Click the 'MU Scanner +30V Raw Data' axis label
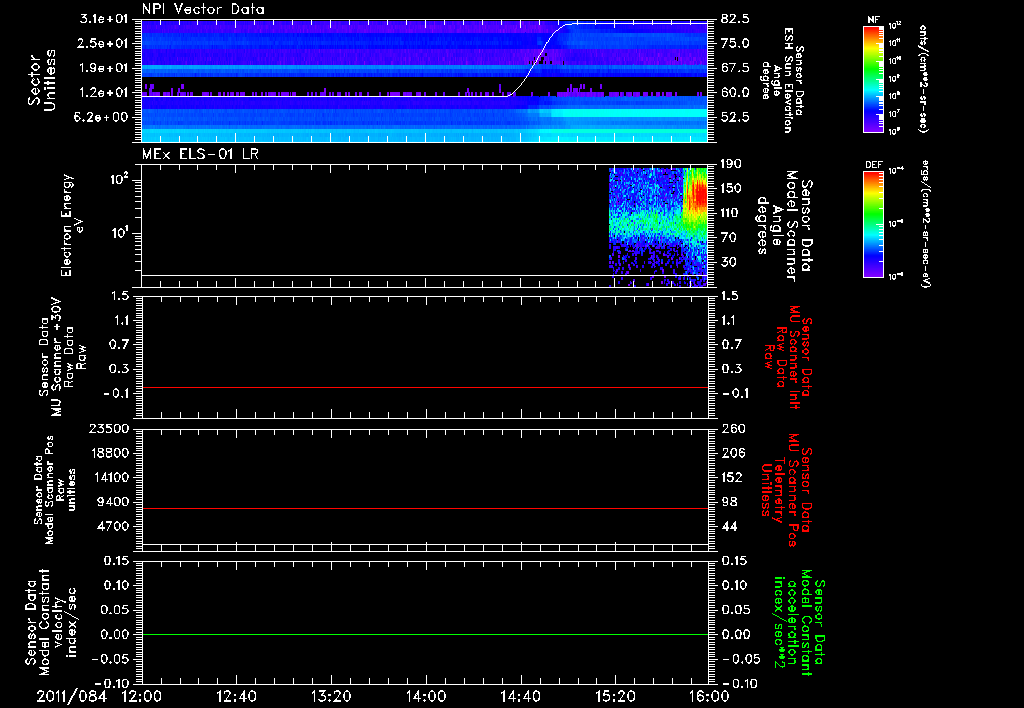 pyautogui.click(x=62, y=357)
